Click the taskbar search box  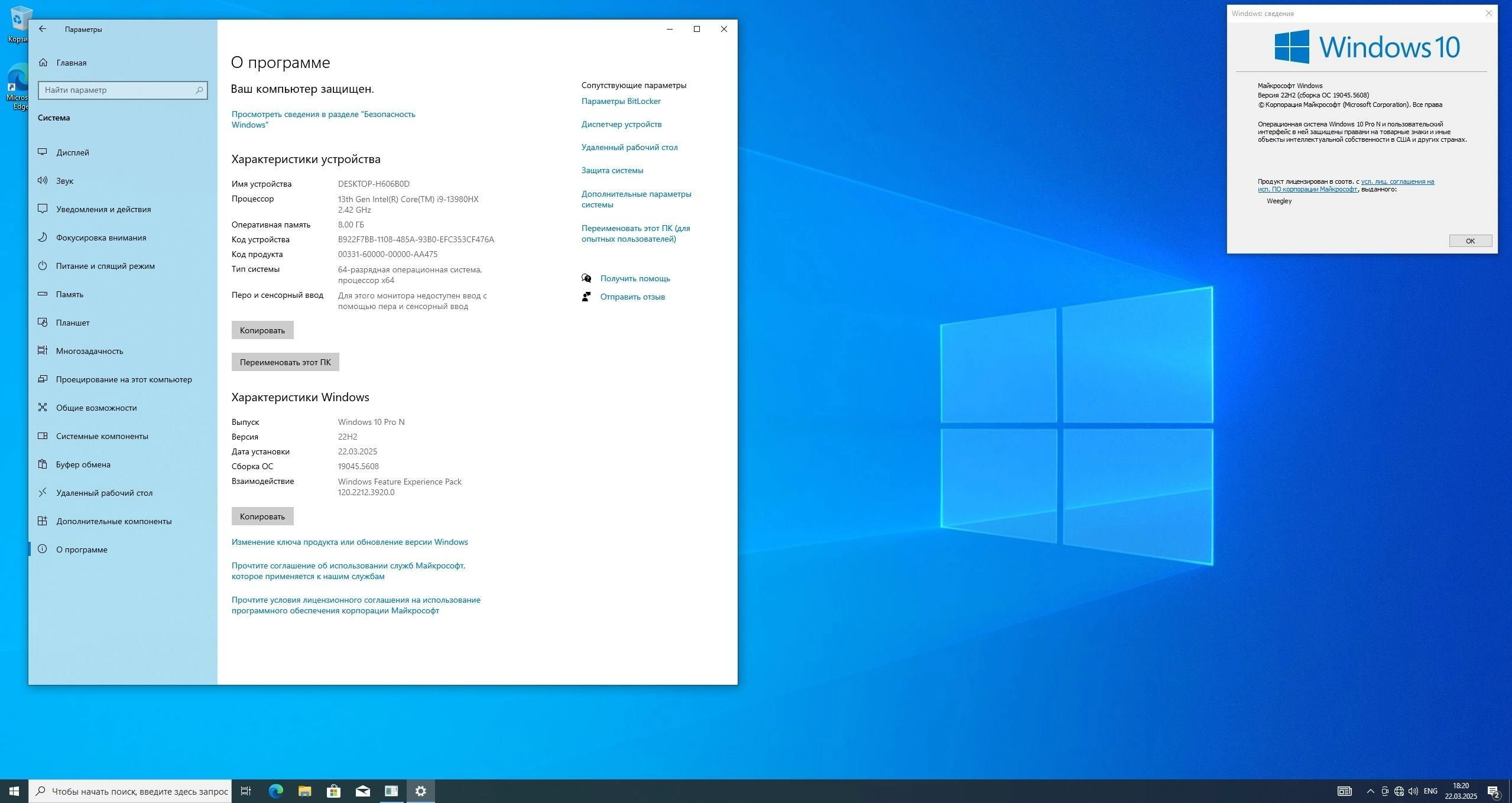pos(130,791)
